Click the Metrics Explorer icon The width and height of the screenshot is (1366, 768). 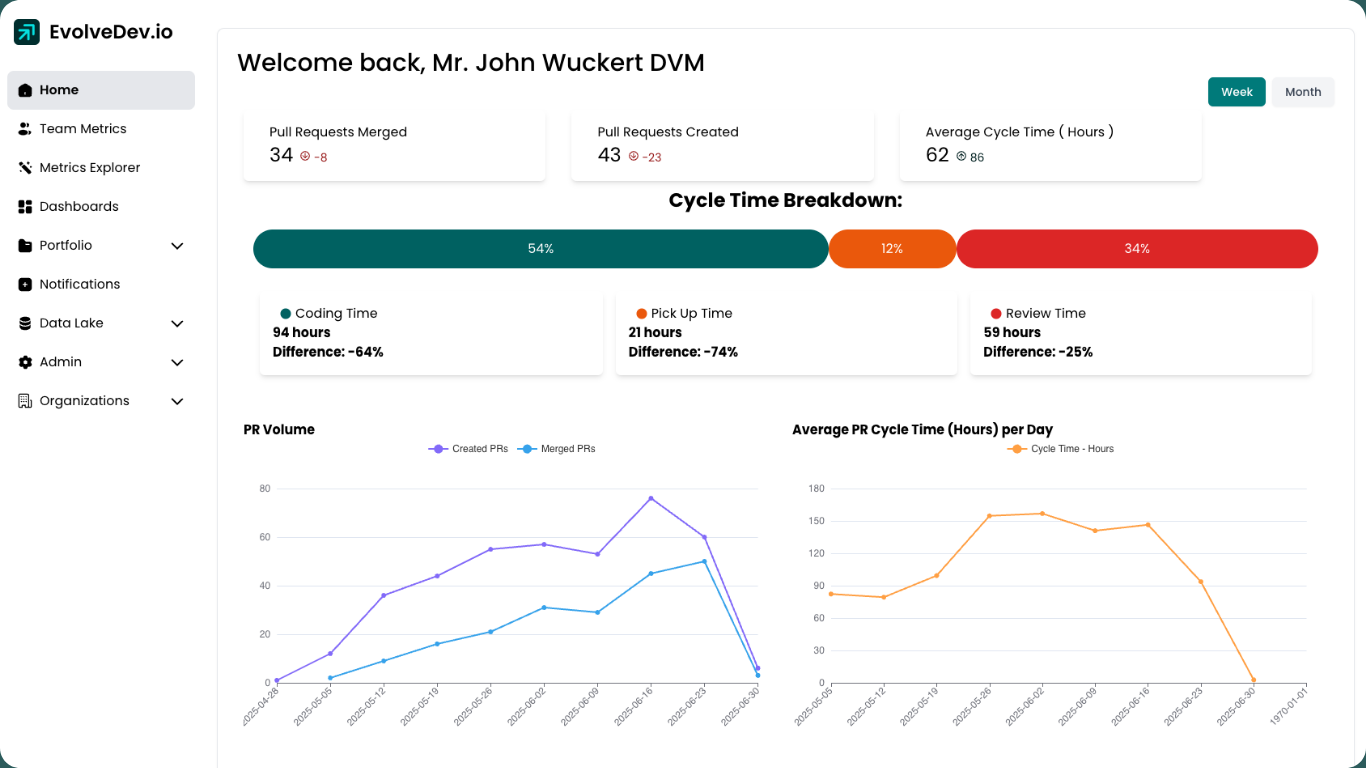tap(25, 168)
